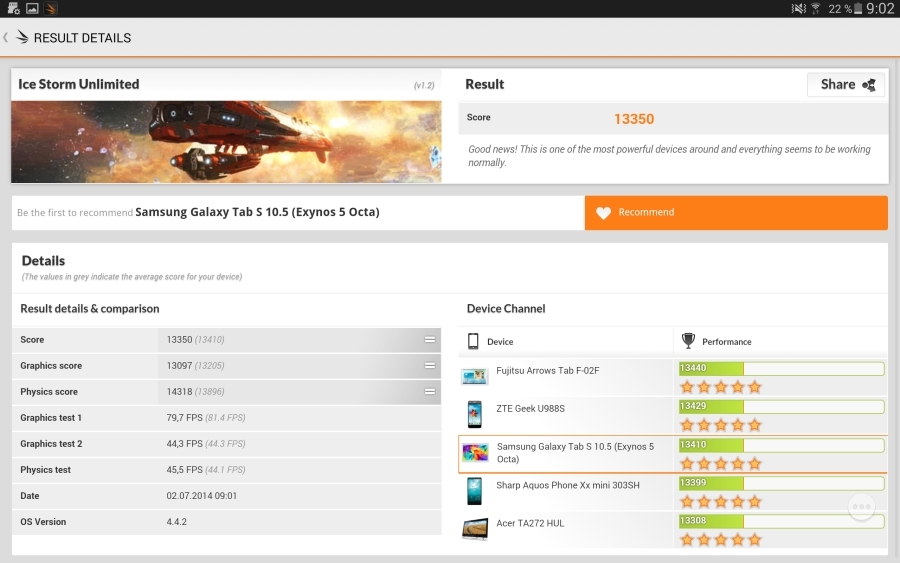Click the 13308 performance bar

point(781,521)
